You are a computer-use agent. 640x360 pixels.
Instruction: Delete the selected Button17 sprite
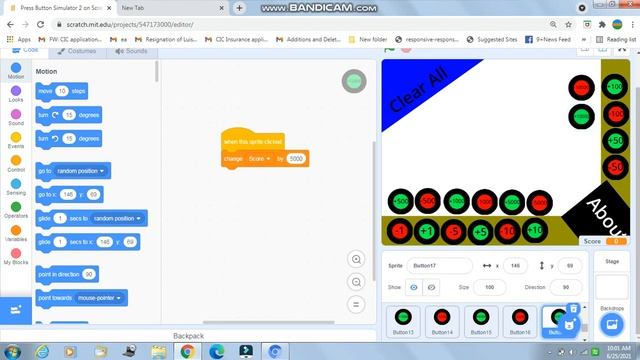(x=573, y=308)
